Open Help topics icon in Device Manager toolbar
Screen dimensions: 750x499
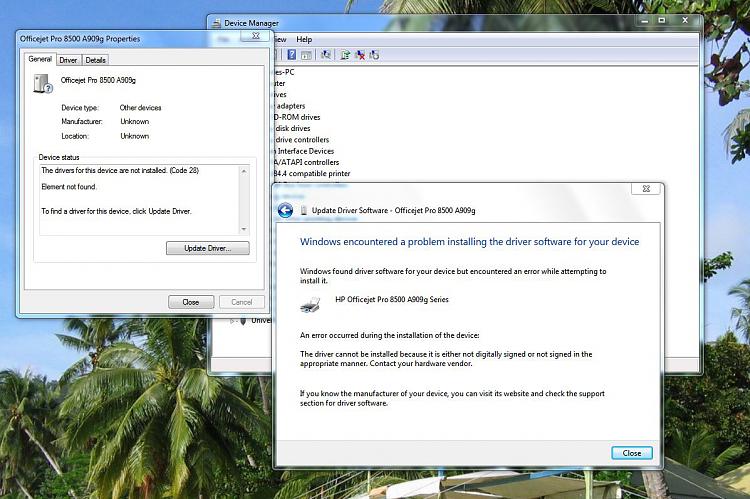291,55
